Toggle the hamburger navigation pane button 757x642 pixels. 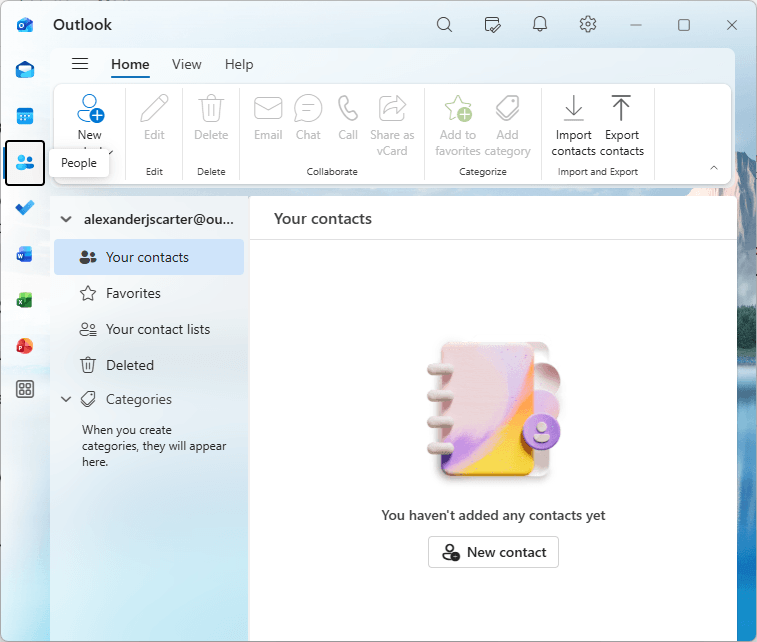click(x=80, y=64)
